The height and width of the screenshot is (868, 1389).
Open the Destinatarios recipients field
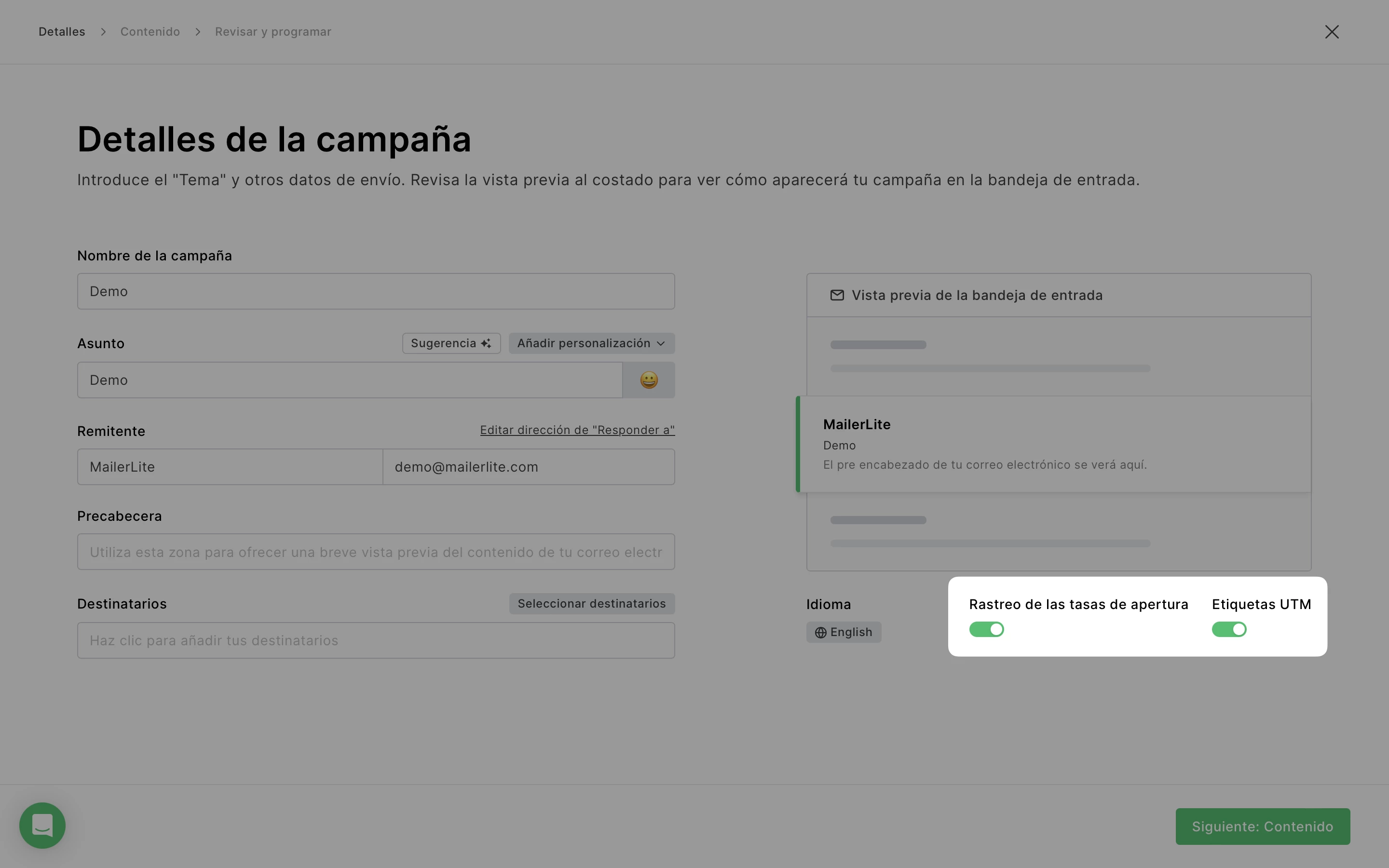376,641
